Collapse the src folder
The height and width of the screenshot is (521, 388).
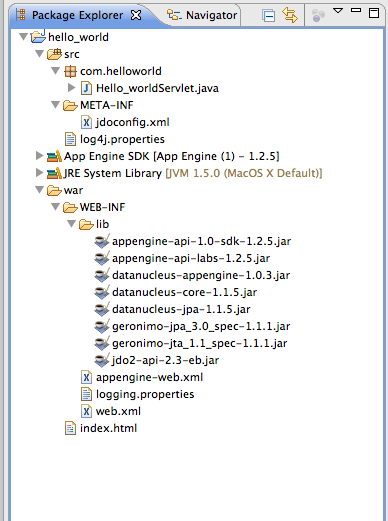click(39, 53)
